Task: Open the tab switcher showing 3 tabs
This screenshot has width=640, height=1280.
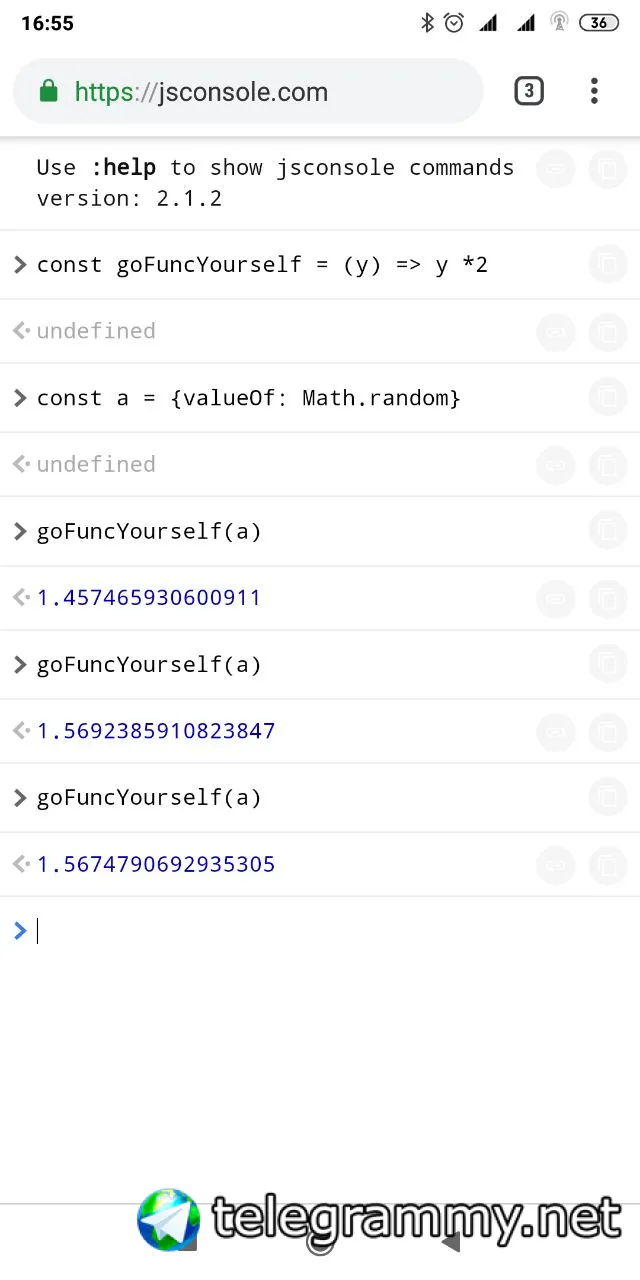Action: coord(529,92)
